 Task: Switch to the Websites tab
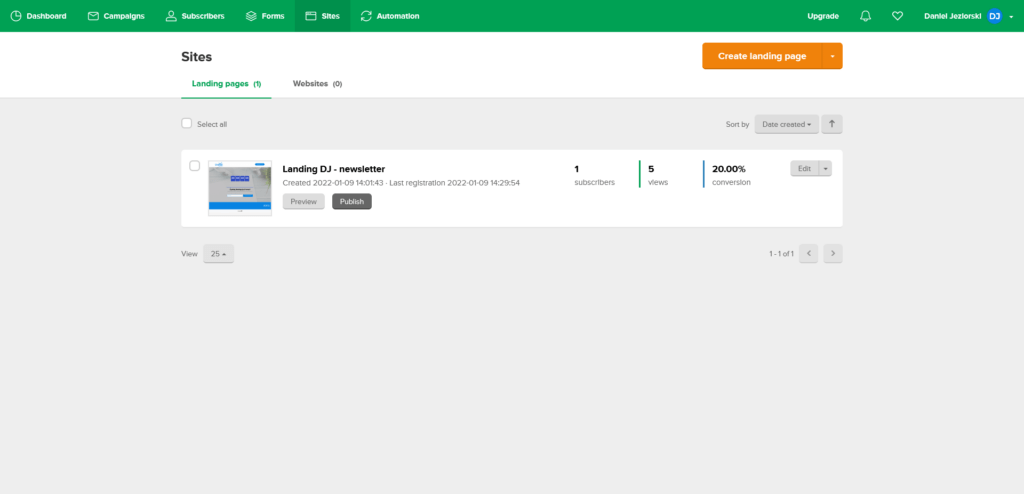(317, 84)
